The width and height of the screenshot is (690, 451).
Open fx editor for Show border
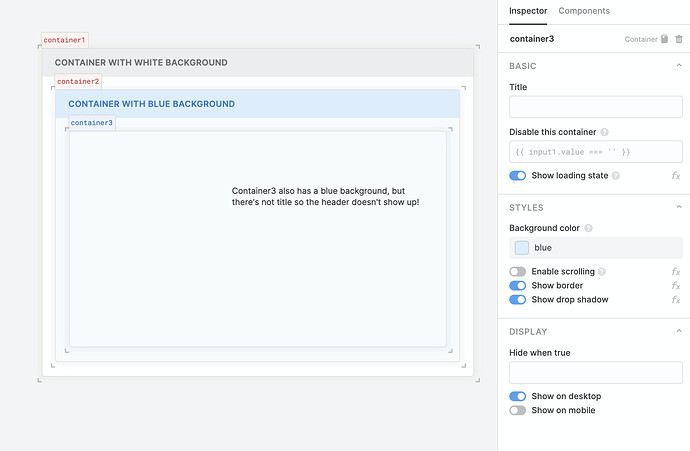(x=676, y=286)
